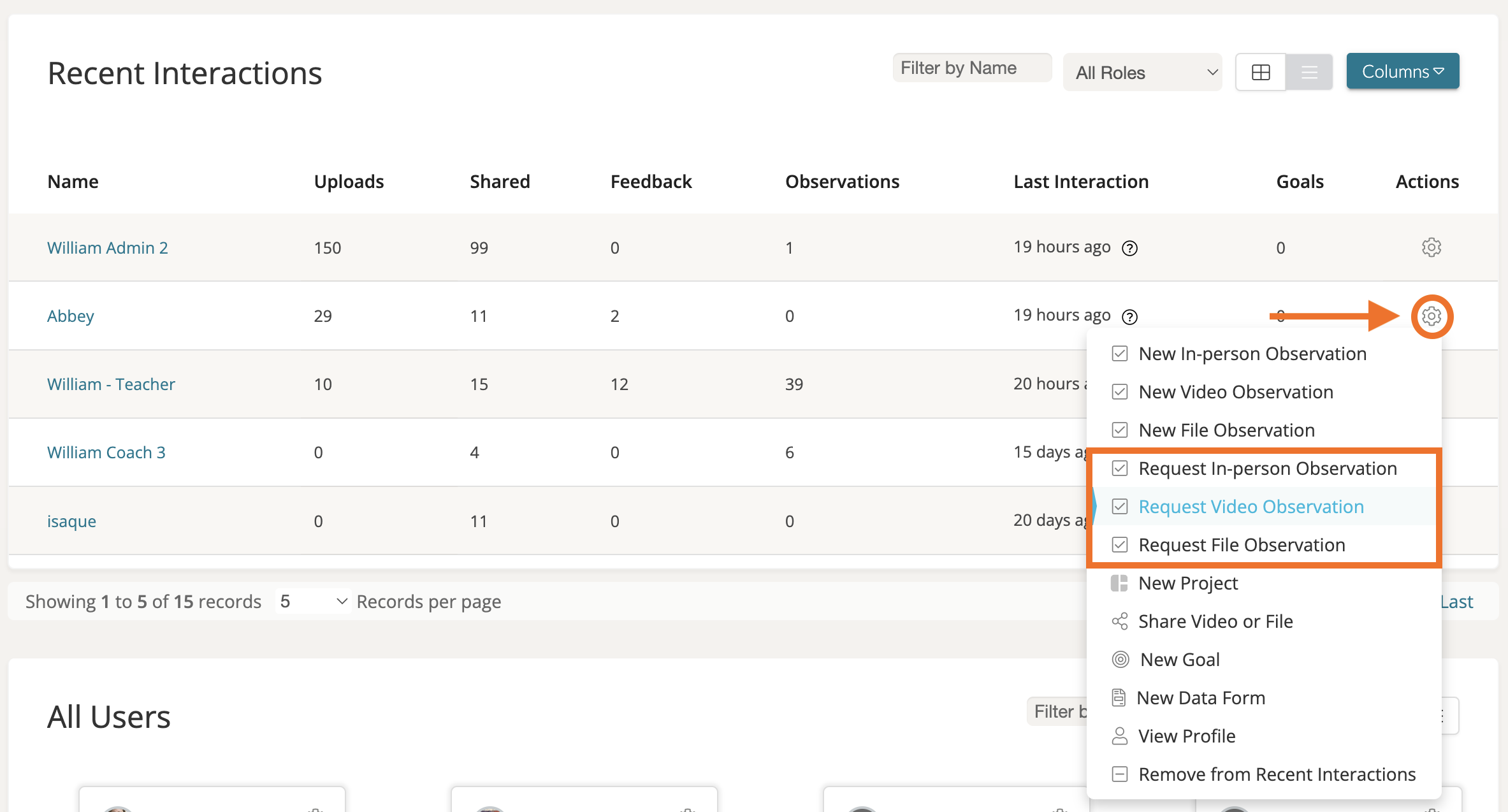Screen dimensions: 1508x812
Task: Select New In-person Observation option
Action: tap(1252, 354)
